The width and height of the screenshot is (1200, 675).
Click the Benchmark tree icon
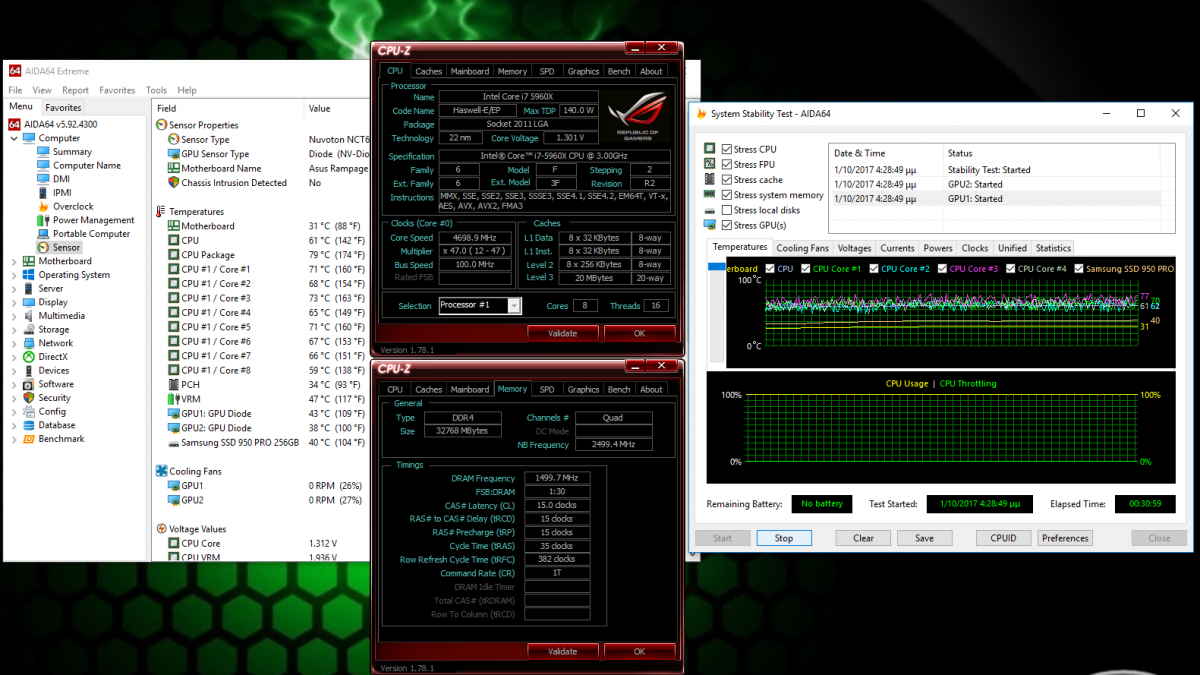[x=29, y=439]
